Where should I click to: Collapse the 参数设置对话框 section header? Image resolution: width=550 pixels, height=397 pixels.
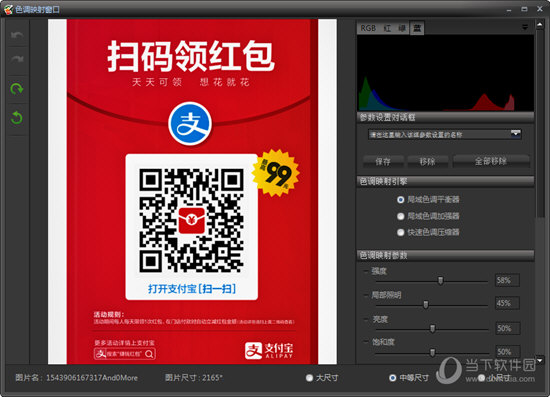click(x=445, y=117)
